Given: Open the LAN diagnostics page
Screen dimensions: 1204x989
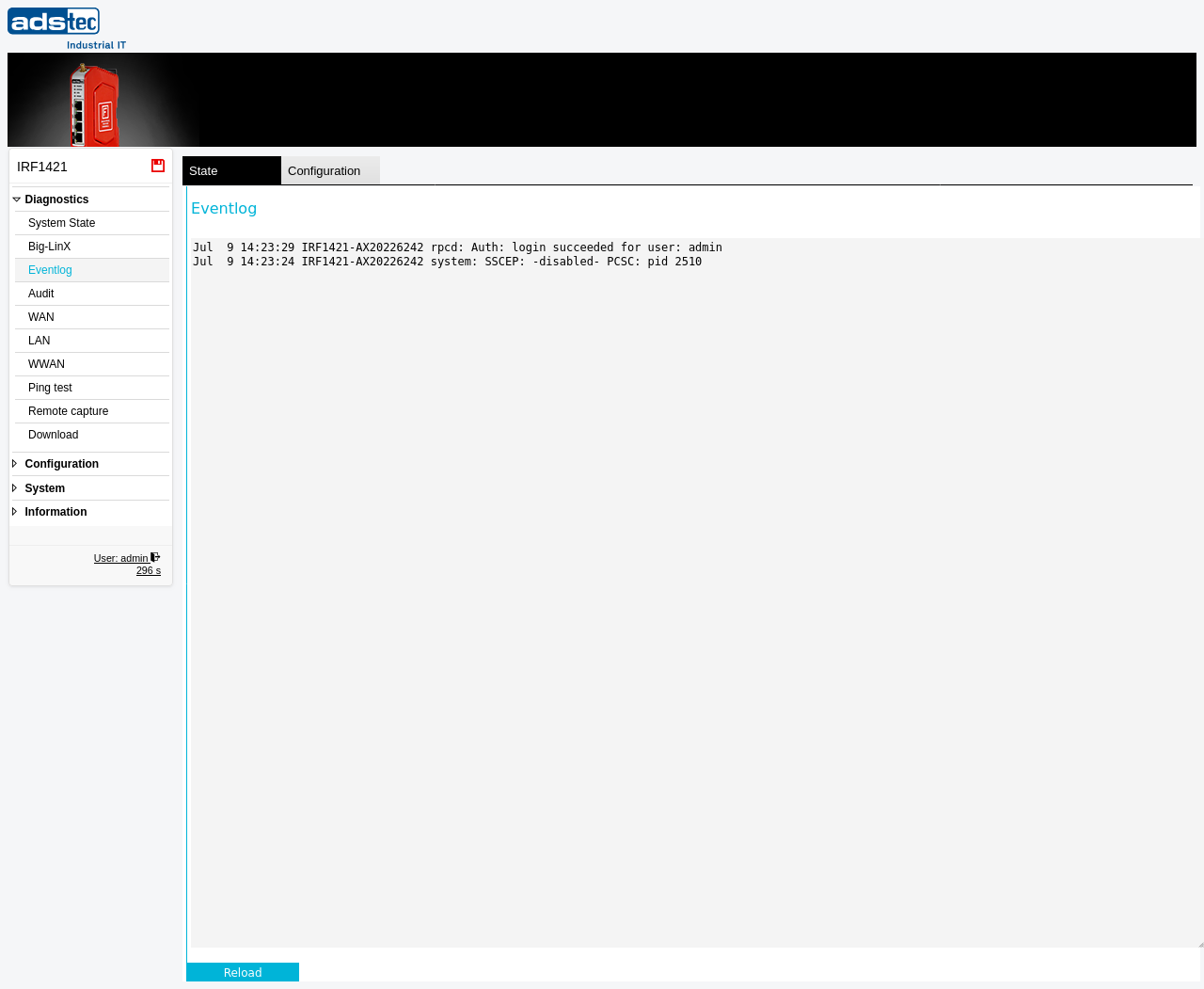Looking at the screenshot, I should [x=92, y=341].
